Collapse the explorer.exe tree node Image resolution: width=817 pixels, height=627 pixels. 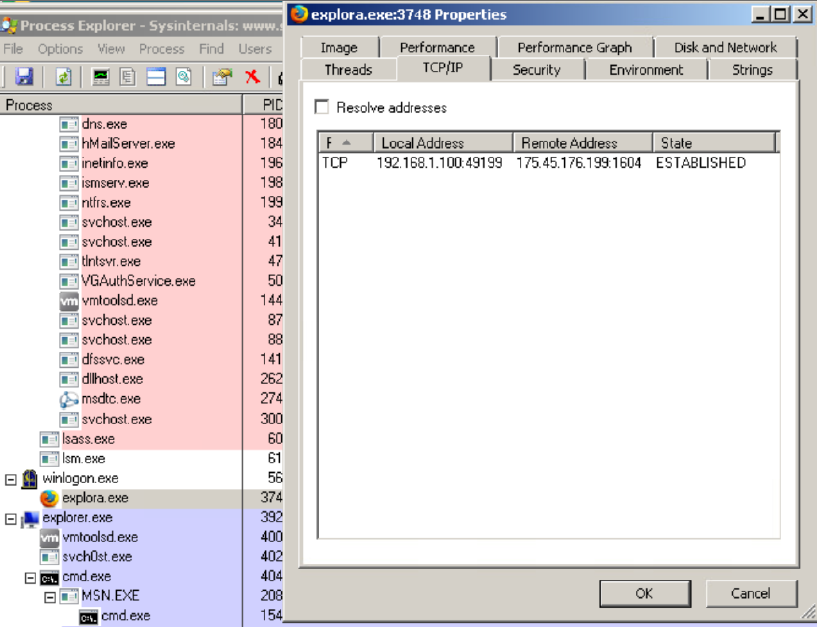[10, 519]
